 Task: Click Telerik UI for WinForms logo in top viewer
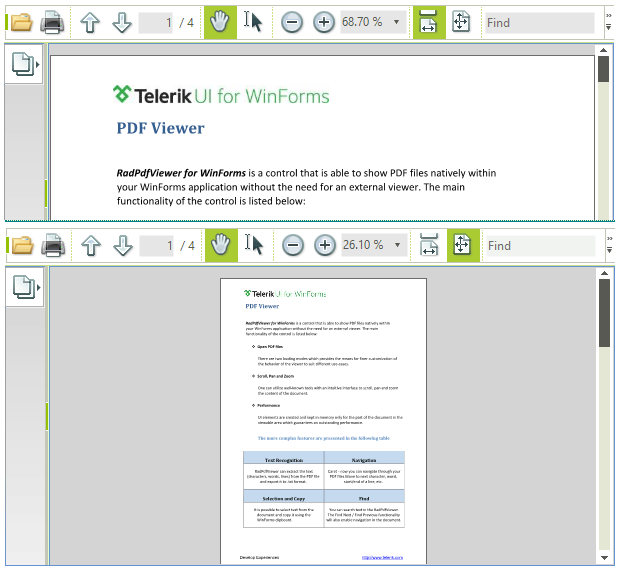click(221, 96)
